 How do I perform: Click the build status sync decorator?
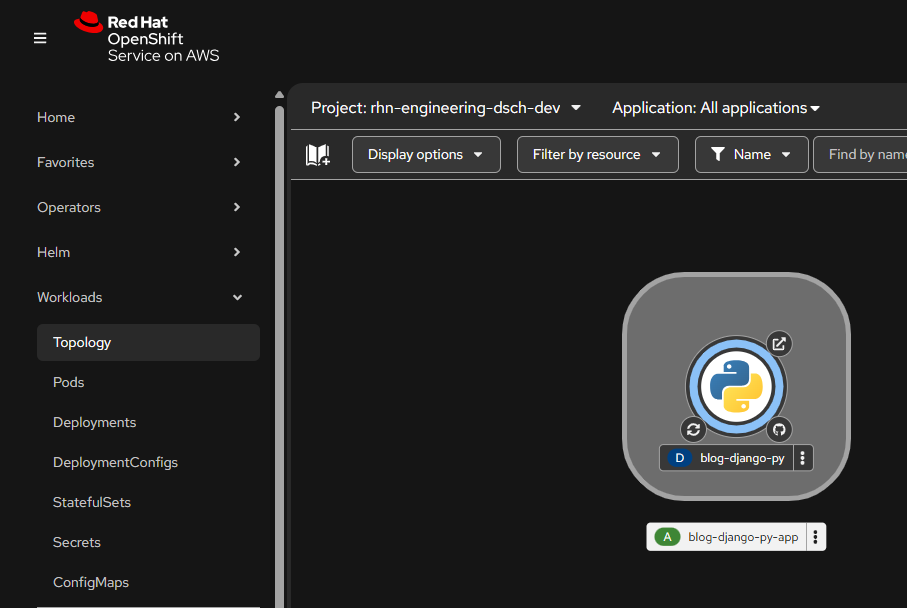coord(693,429)
